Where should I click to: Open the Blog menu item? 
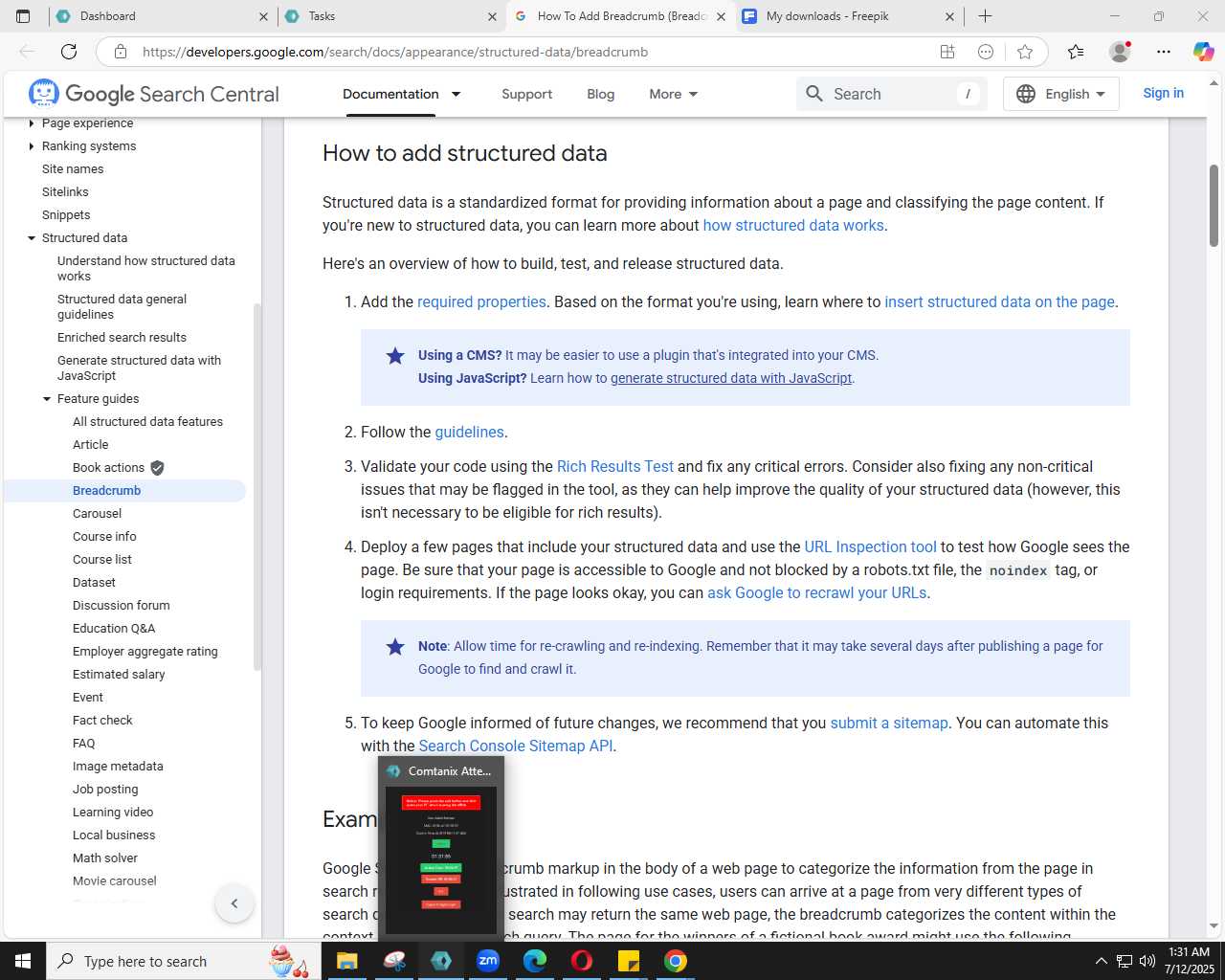coord(600,94)
